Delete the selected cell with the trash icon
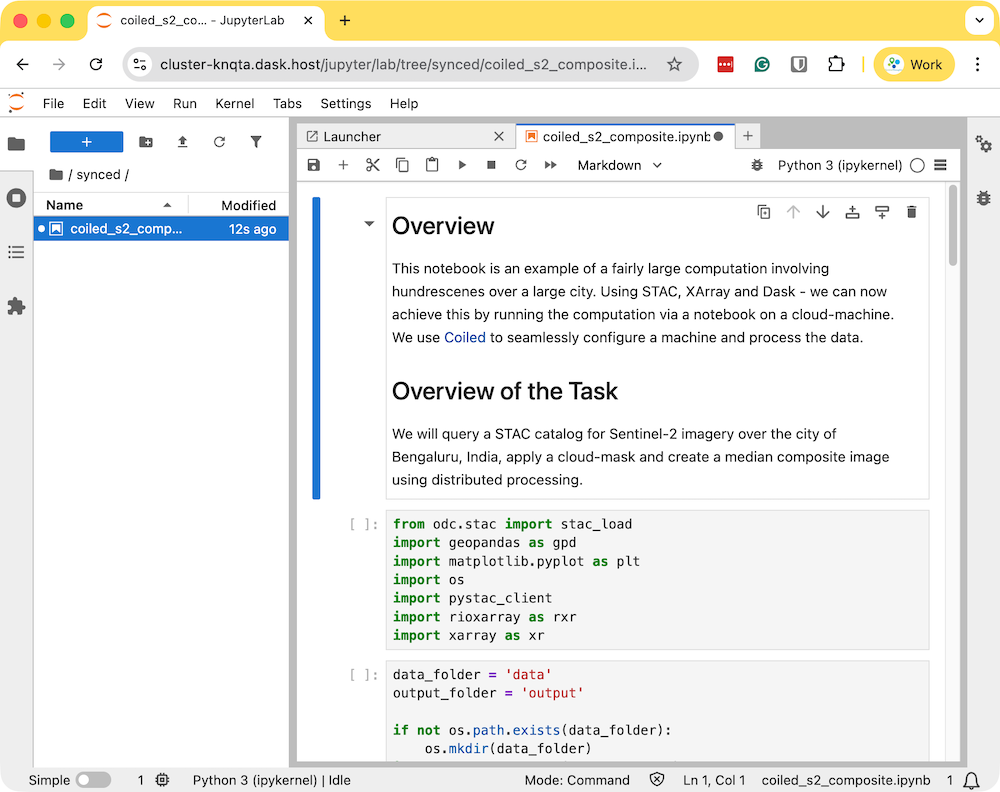This screenshot has width=1000, height=792. [x=911, y=212]
